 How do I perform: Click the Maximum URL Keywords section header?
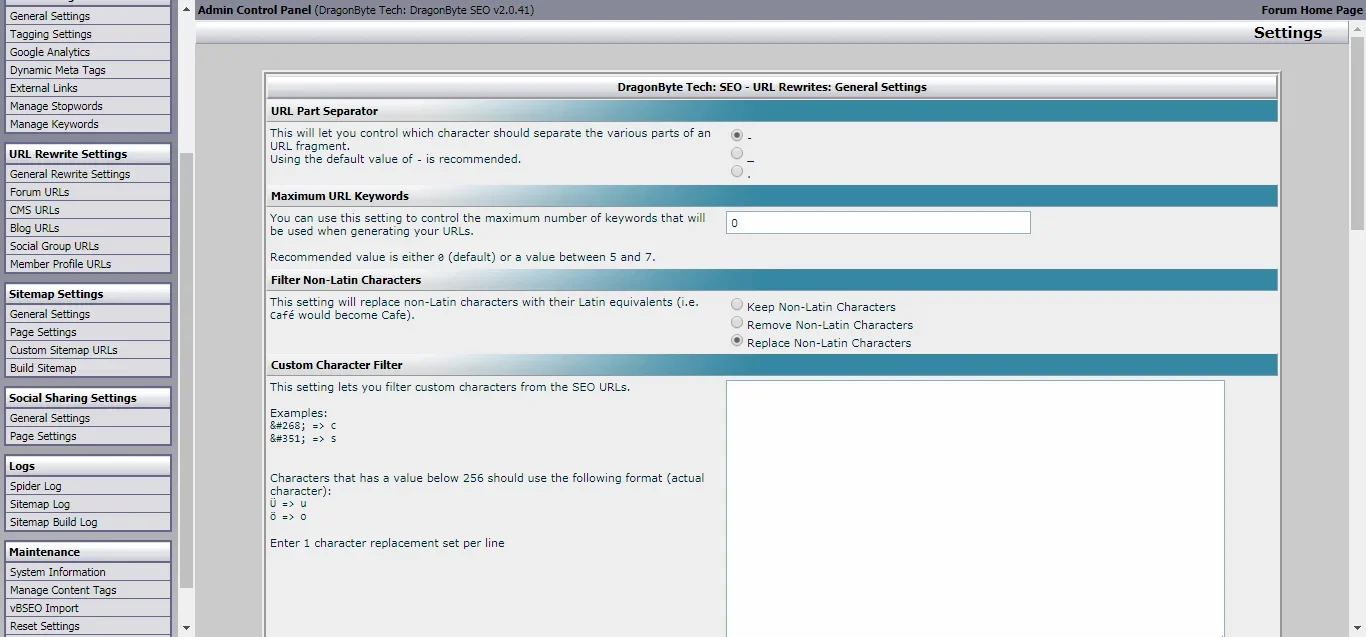tap(772, 196)
